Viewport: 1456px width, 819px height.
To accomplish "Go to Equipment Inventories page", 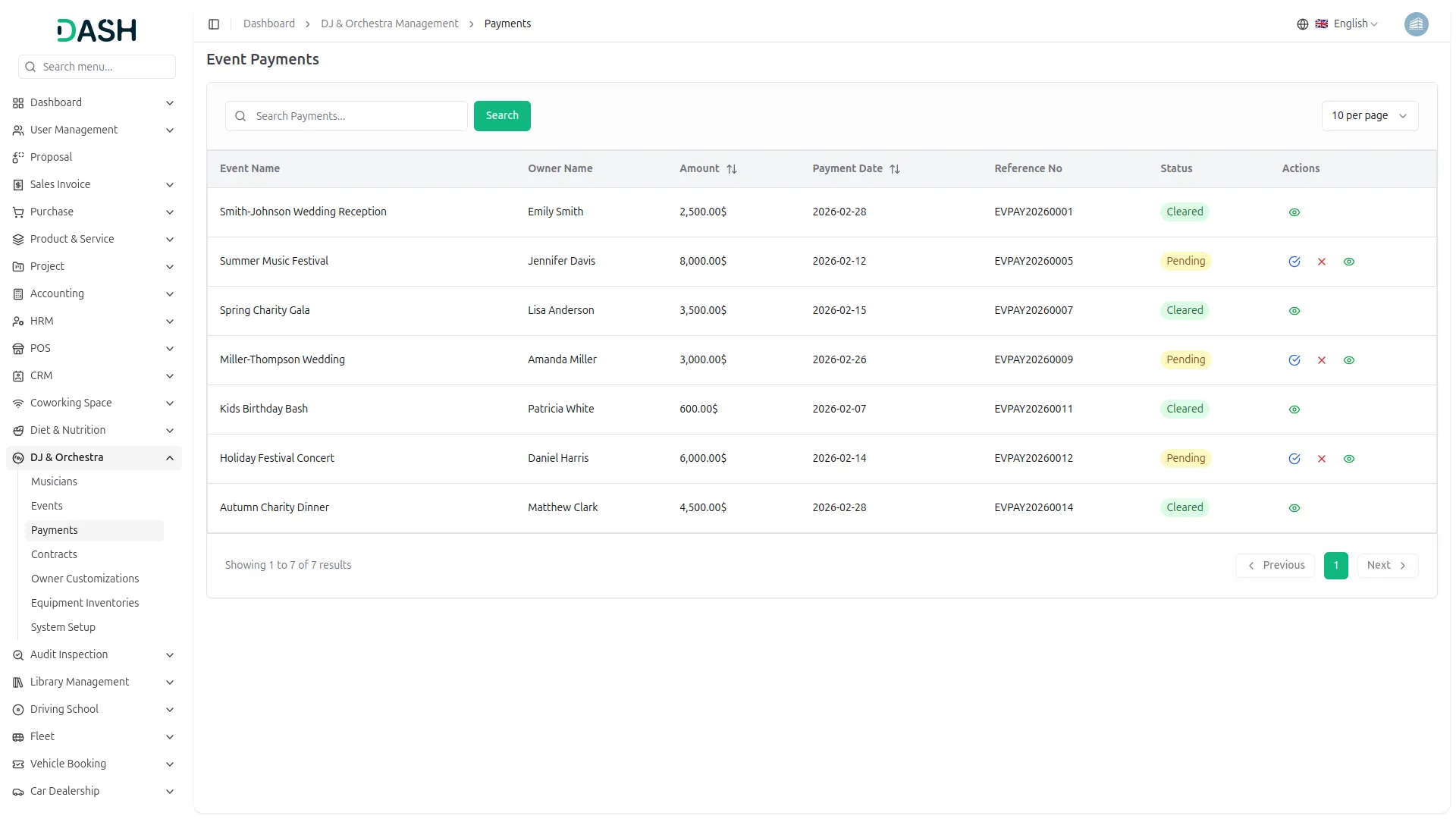I will tap(85, 603).
